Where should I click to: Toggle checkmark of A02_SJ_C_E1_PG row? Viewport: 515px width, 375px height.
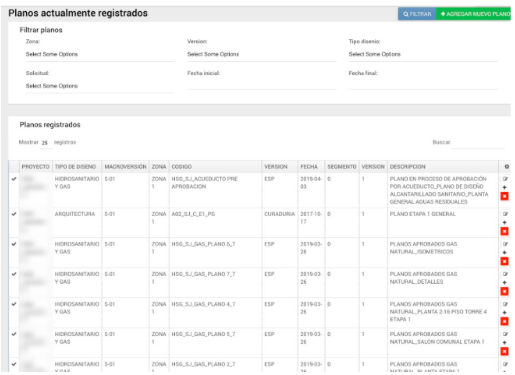point(14,214)
